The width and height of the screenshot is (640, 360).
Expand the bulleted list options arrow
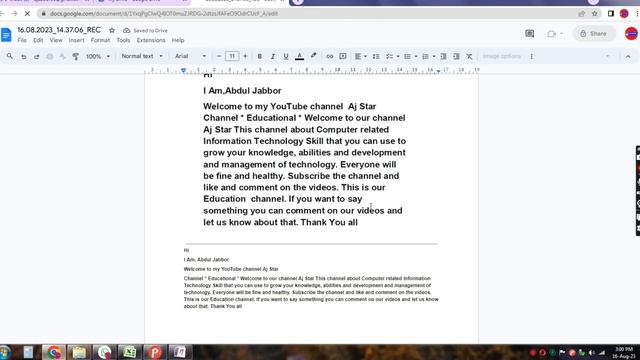(416, 56)
